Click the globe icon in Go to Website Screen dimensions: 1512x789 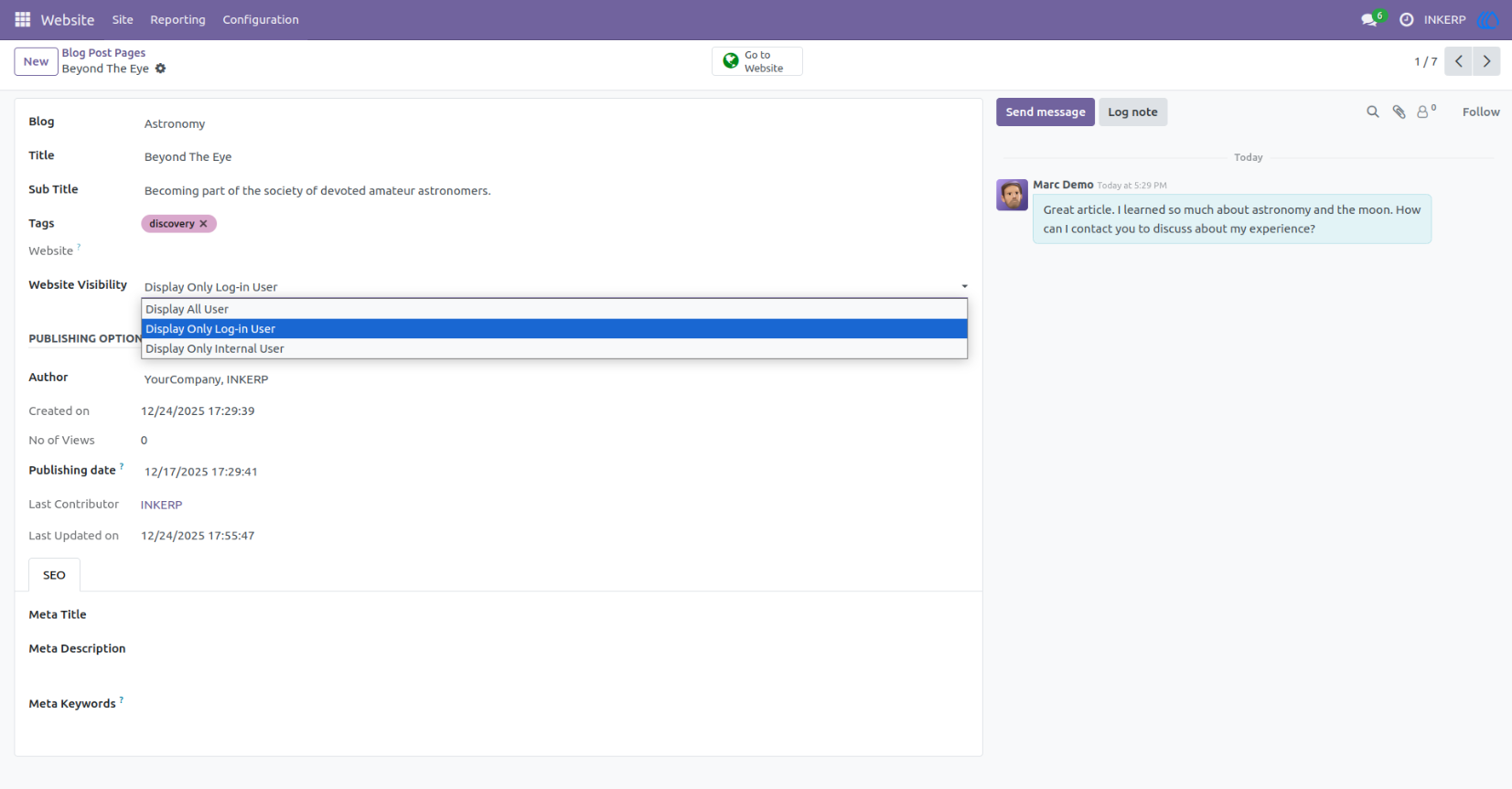point(731,60)
